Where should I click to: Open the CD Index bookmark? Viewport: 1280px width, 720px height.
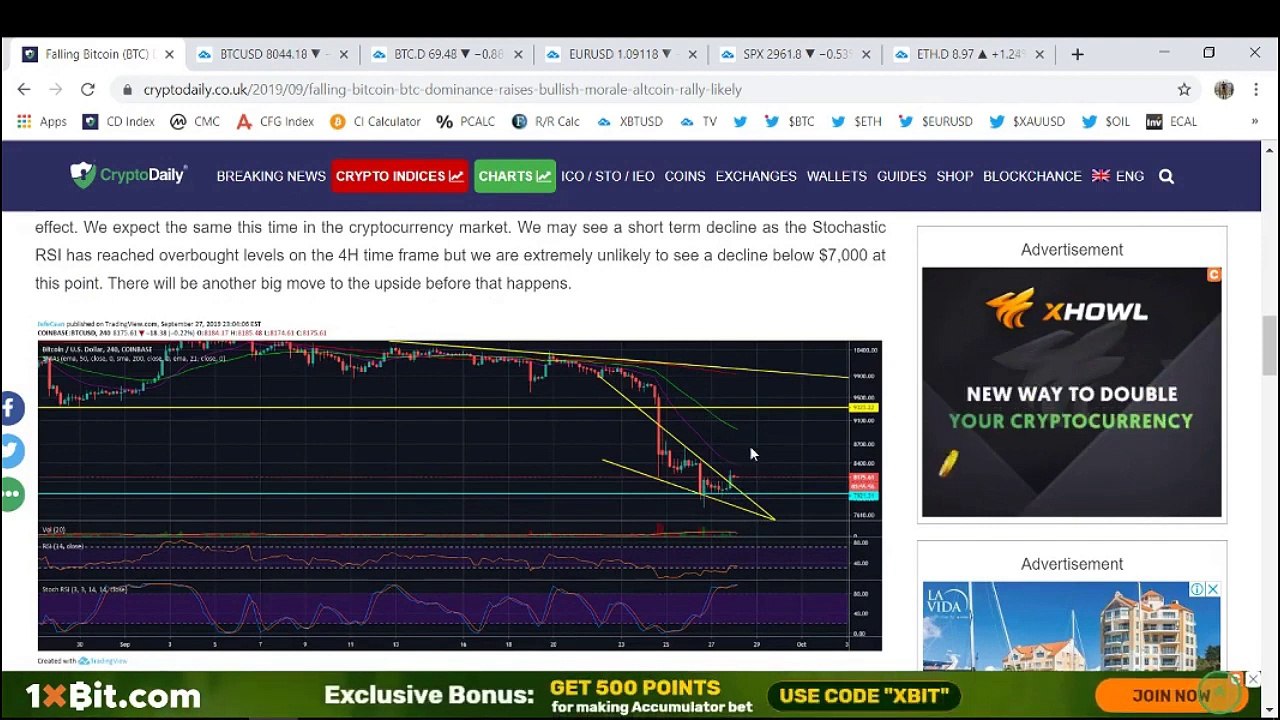click(x=119, y=122)
